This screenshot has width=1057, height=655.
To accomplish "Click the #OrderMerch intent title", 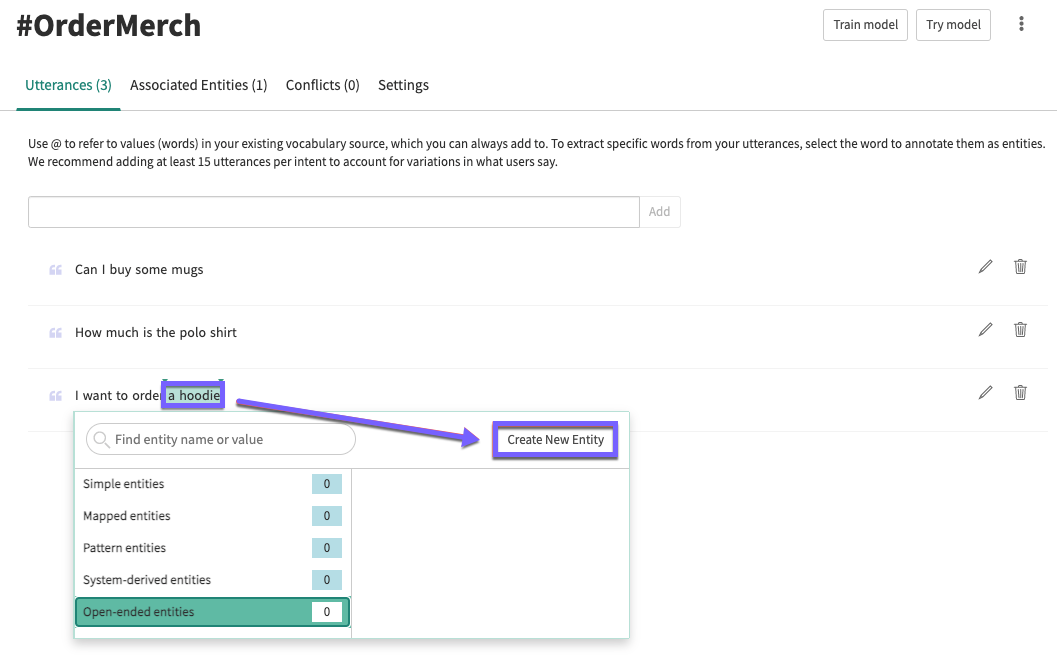I will click(x=109, y=26).
